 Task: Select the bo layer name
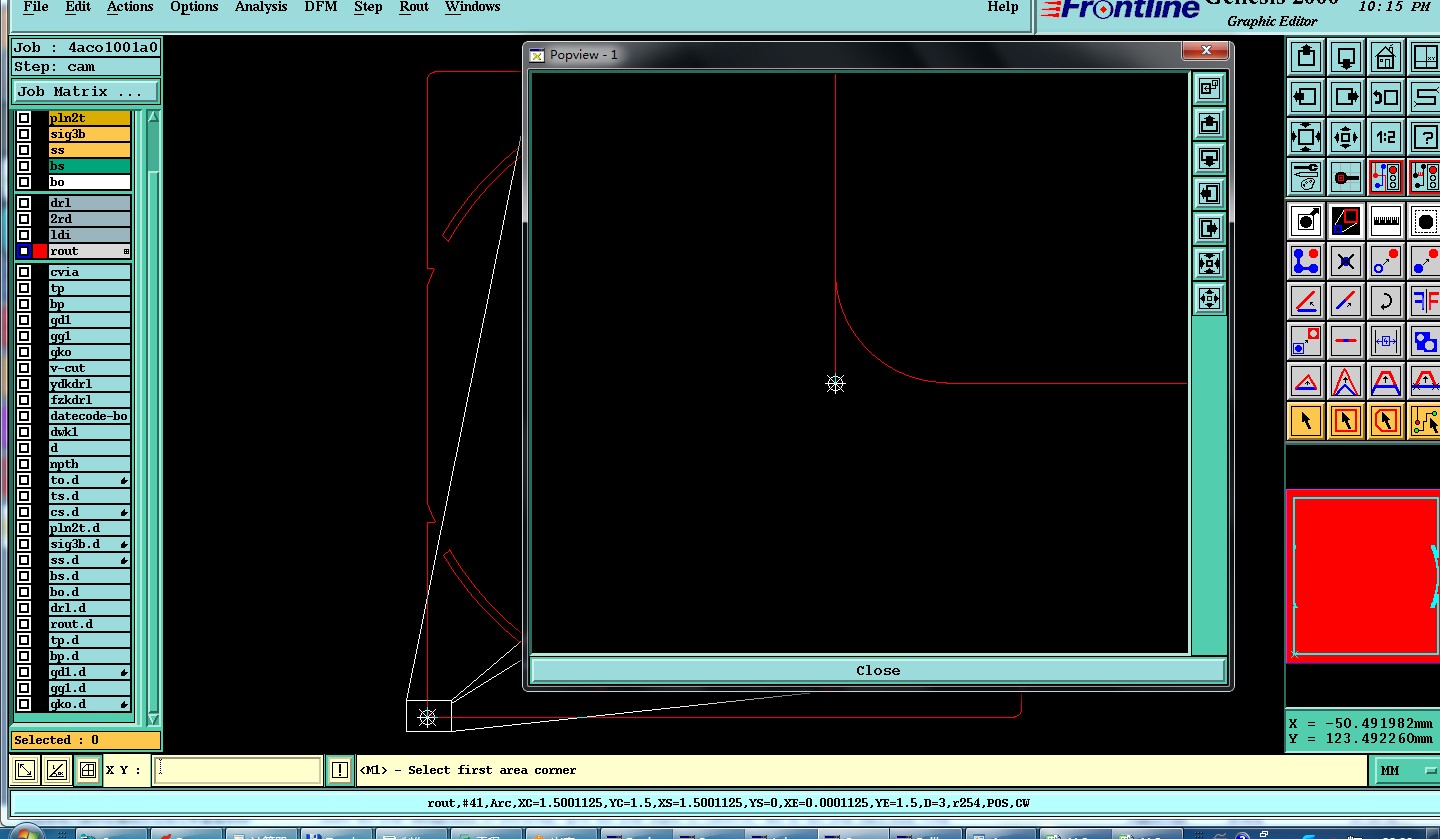point(89,182)
